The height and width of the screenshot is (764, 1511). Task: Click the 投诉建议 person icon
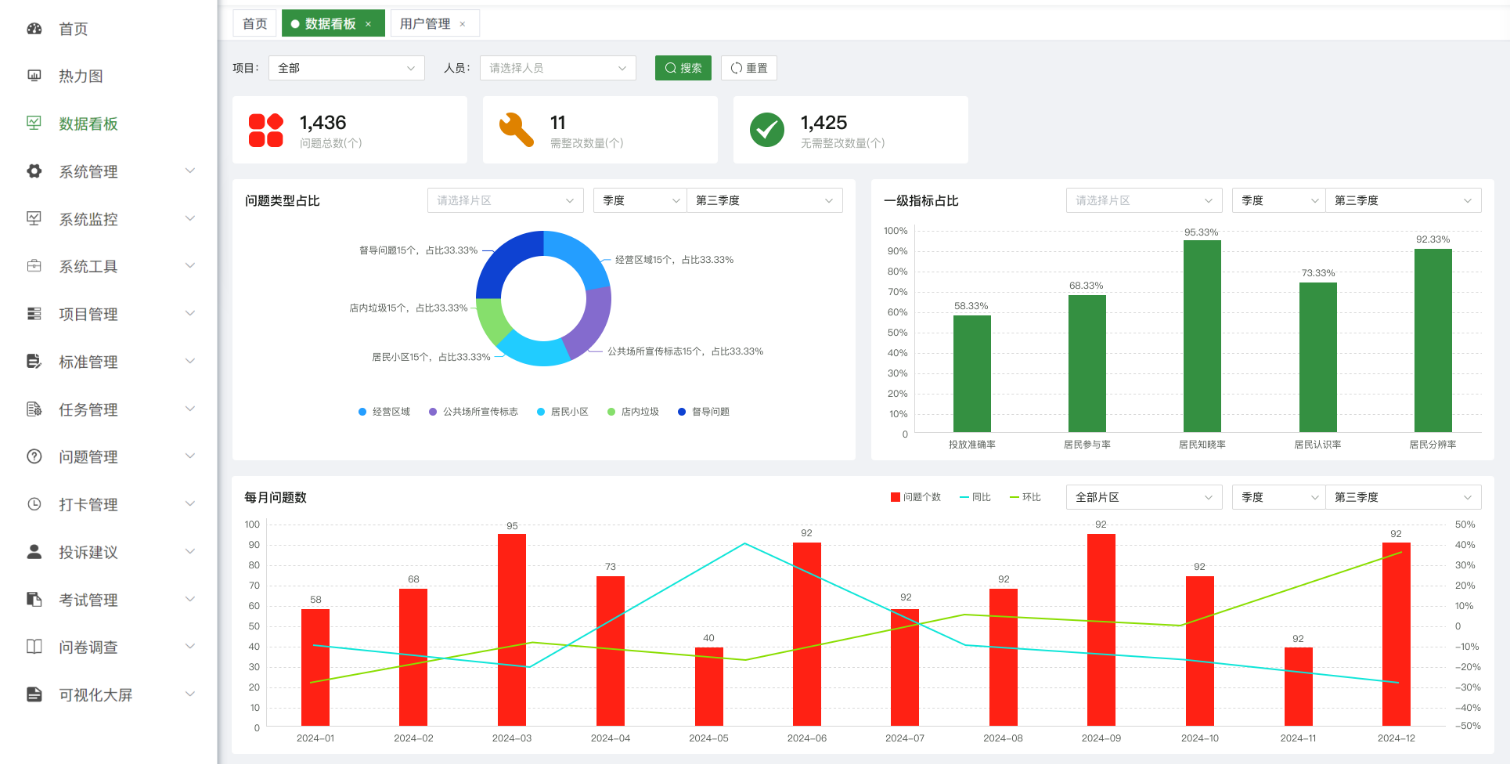tap(34, 552)
